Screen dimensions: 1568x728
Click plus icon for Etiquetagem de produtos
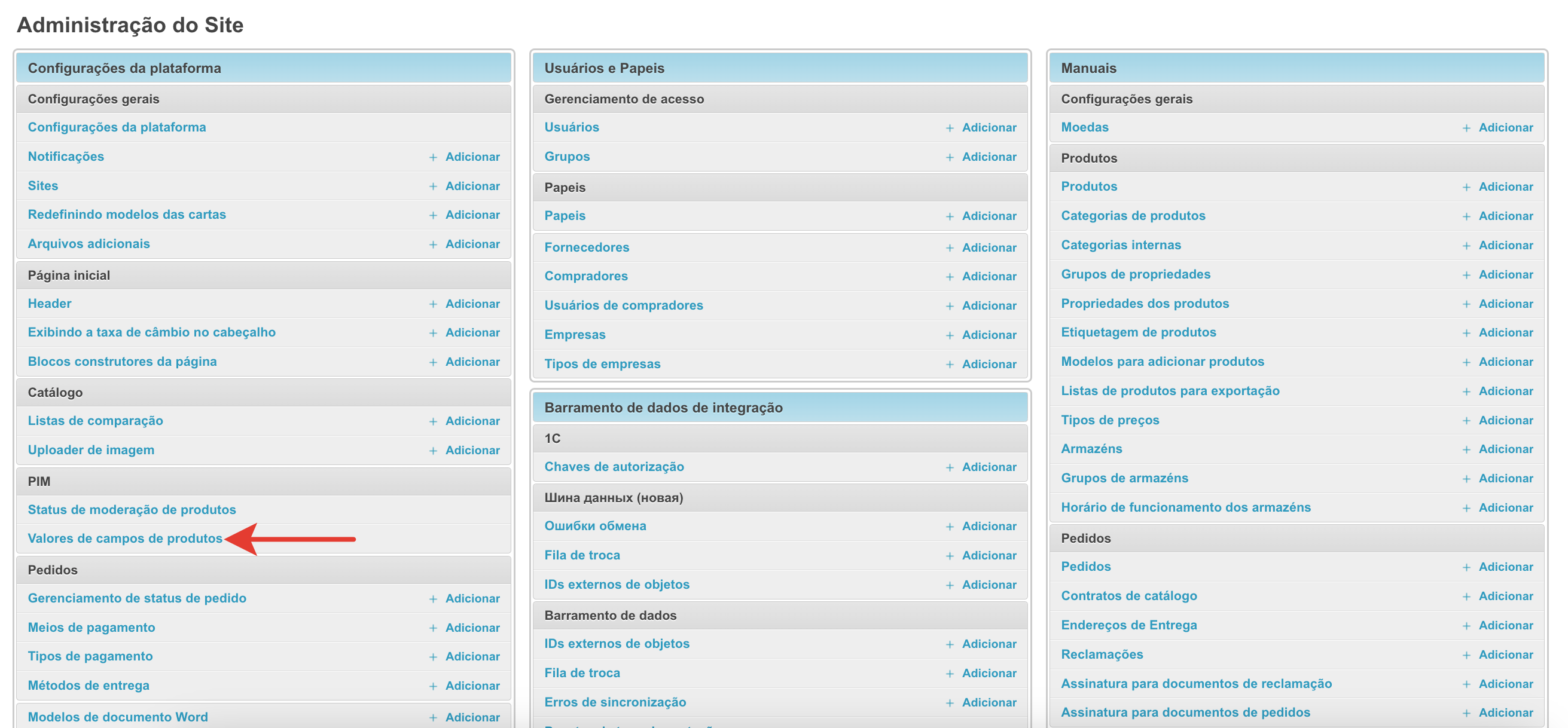point(1466,334)
